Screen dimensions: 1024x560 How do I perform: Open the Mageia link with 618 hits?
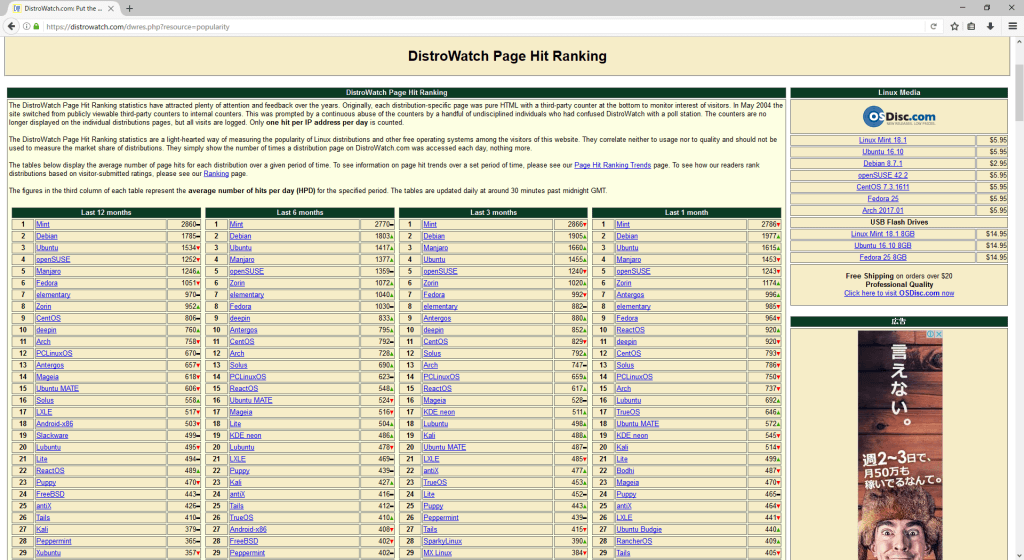click(47, 377)
